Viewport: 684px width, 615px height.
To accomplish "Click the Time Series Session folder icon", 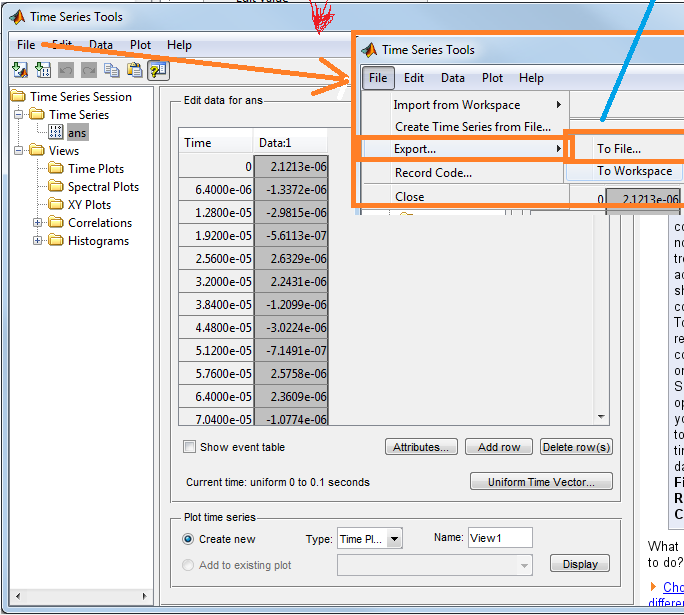I will coord(18,96).
